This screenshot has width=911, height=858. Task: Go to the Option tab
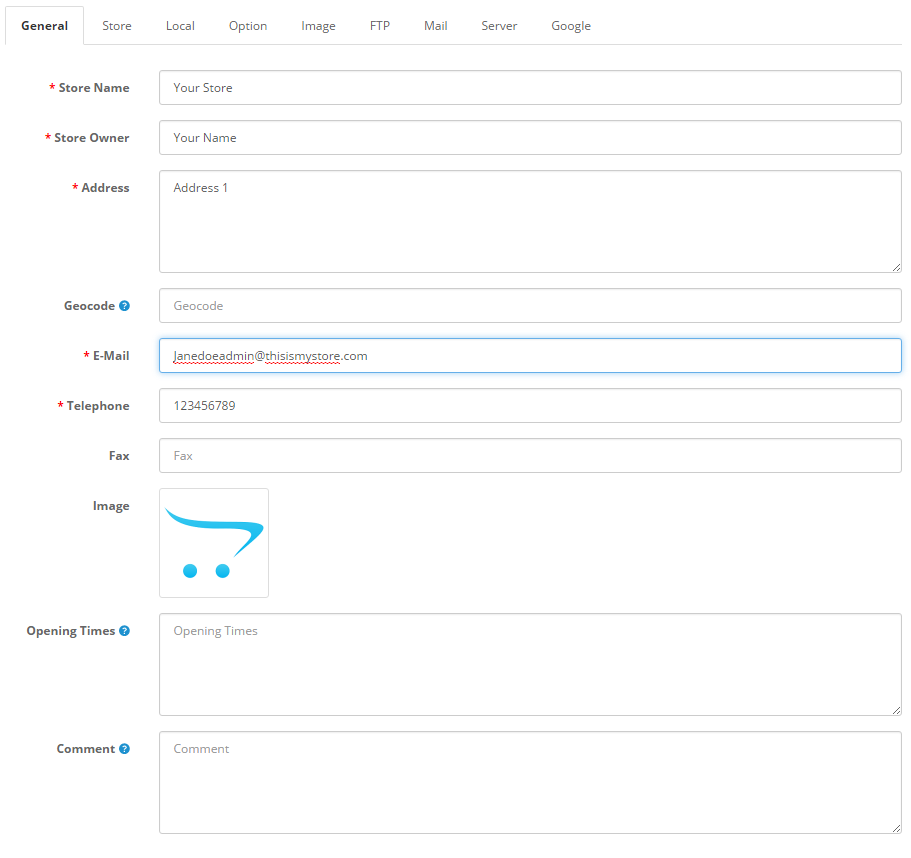[x=248, y=26]
